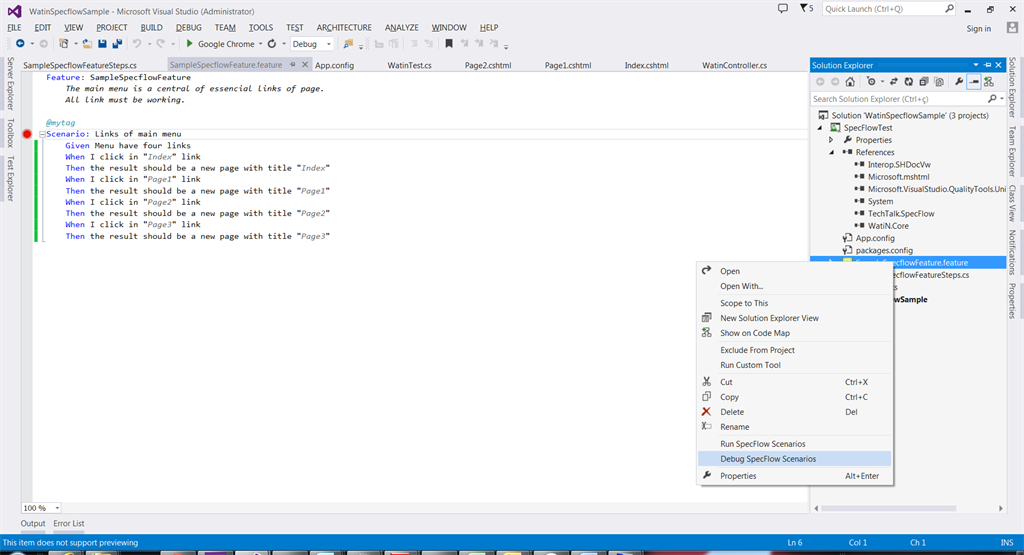Select Show on Code Map in the context menu
Image resolution: width=1024 pixels, height=555 pixels.
coord(794,333)
